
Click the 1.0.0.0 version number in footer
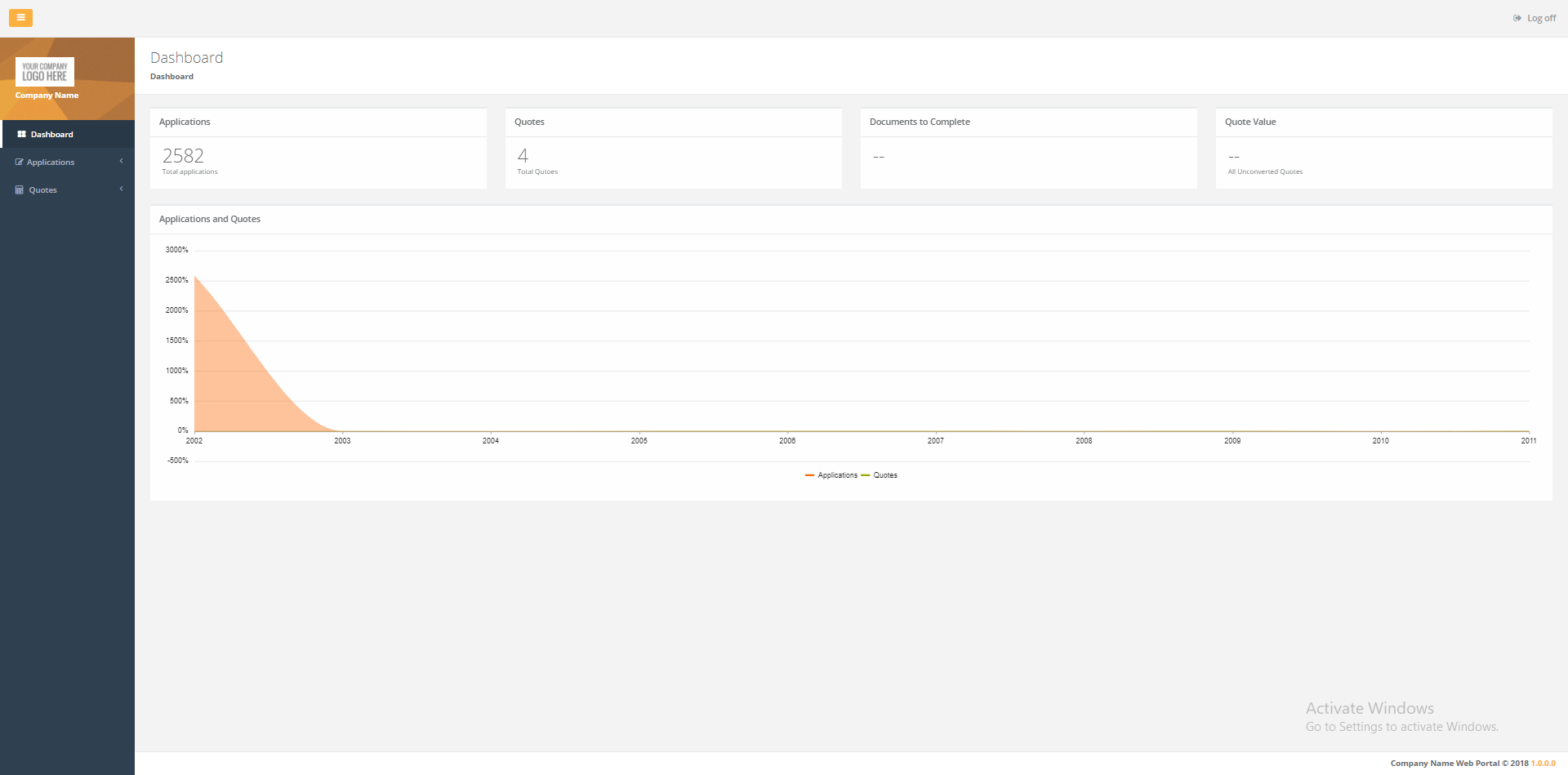[x=1543, y=764]
